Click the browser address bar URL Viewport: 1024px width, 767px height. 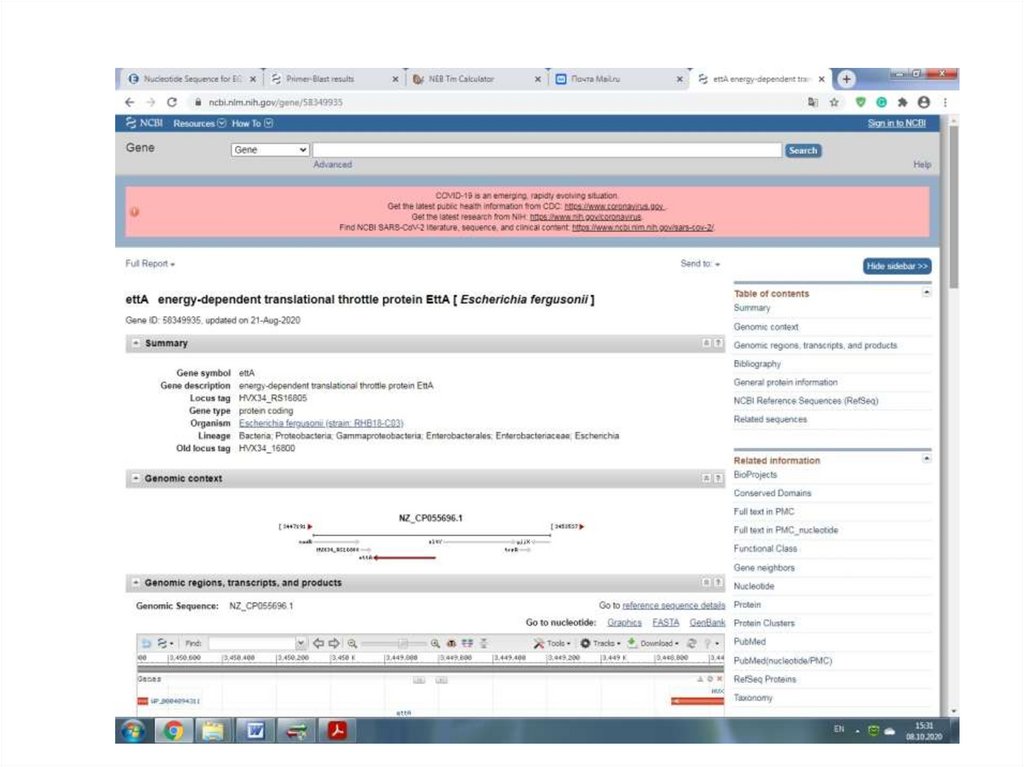(276, 103)
